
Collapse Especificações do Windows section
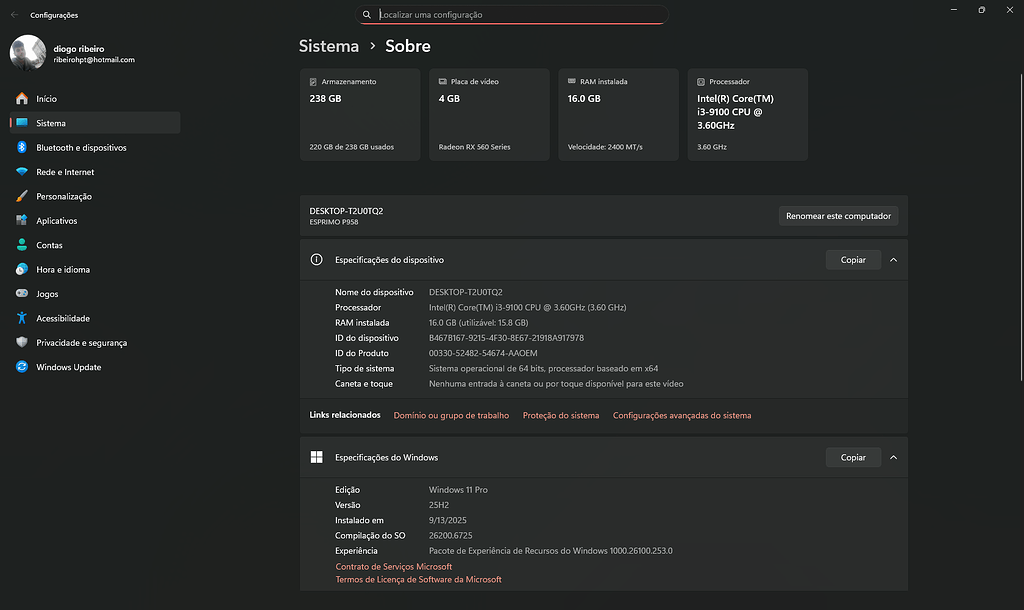893,457
